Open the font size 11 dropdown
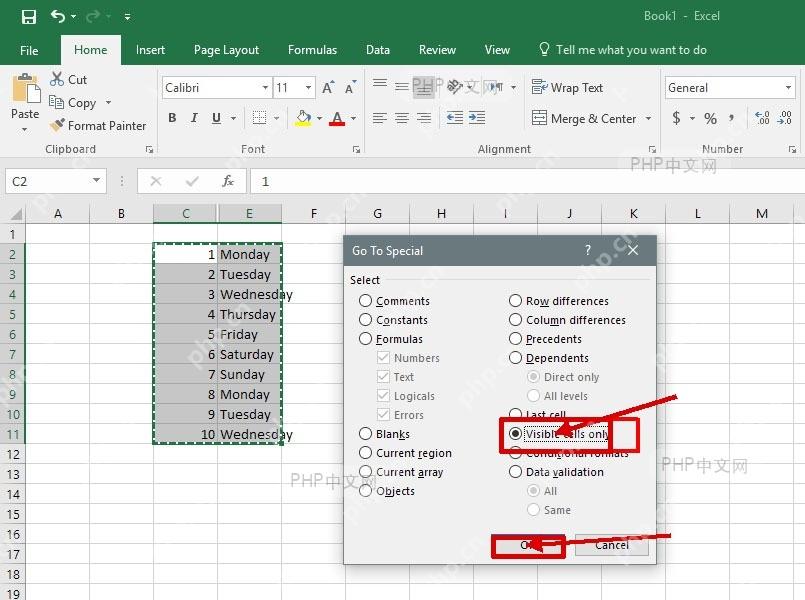The height and width of the screenshot is (600, 805). (x=308, y=88)
